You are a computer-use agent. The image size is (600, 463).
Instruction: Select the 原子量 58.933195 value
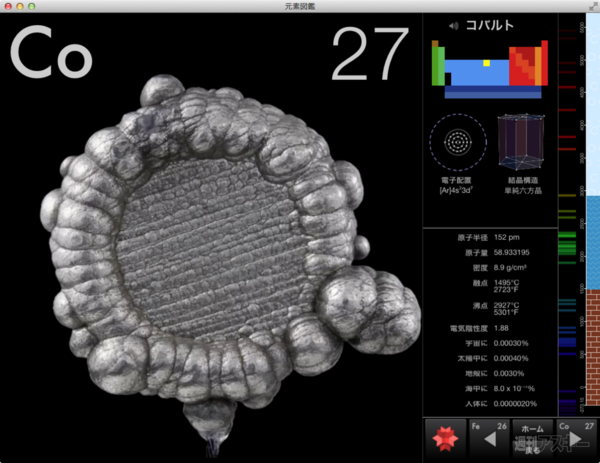click(x=512, y=253)
